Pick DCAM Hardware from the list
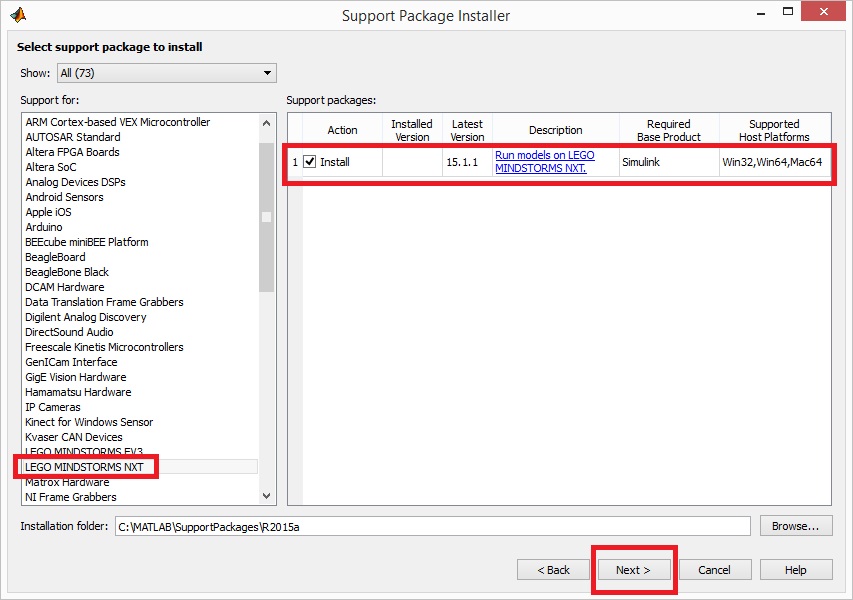 tap(65, 287)
